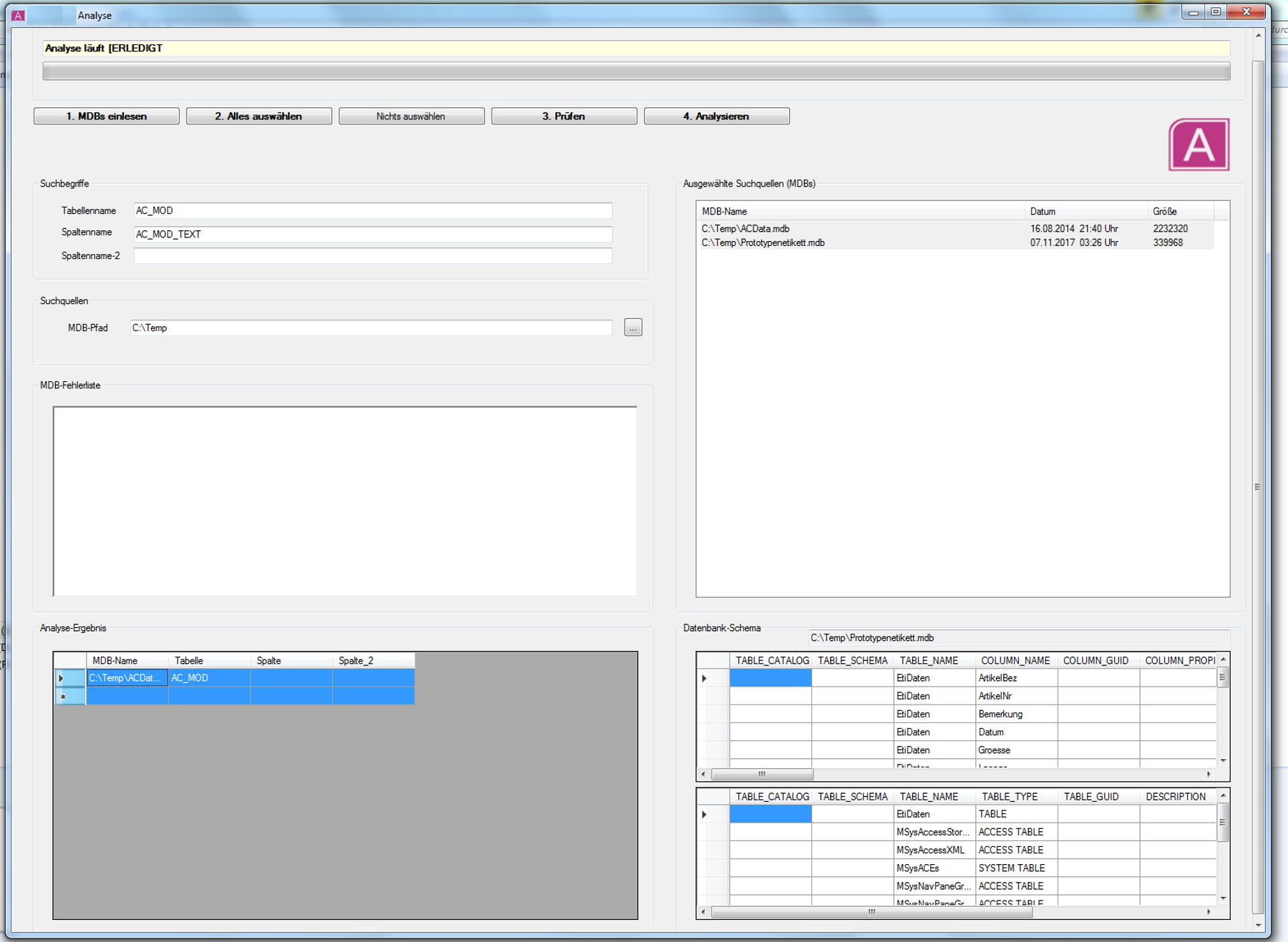The height and width of the screenshot is (942, 1288).
Task: Focus the Spaltenname field containing AC_MOD_TEXT
Action: (373, 234)
